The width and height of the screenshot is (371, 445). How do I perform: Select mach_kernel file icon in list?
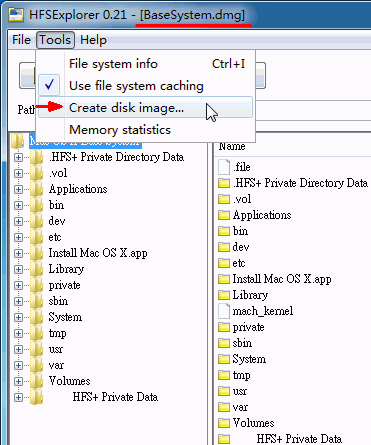[224, 311]
